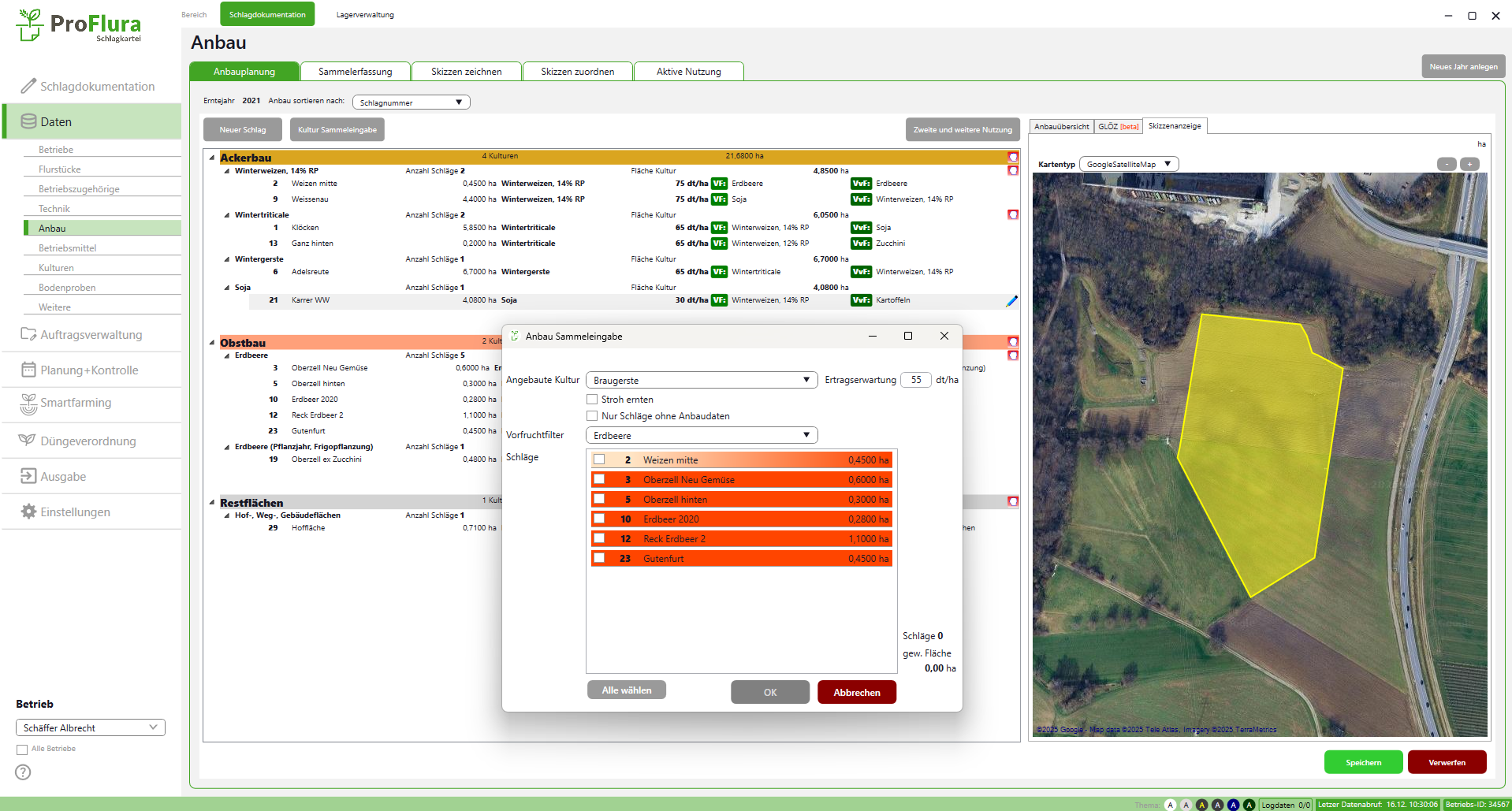Image resolution: width=1512 pixels, height=811 pixels.
Task: Open the Anbauübersicht tab
Action: click(x=1061, y=126)
